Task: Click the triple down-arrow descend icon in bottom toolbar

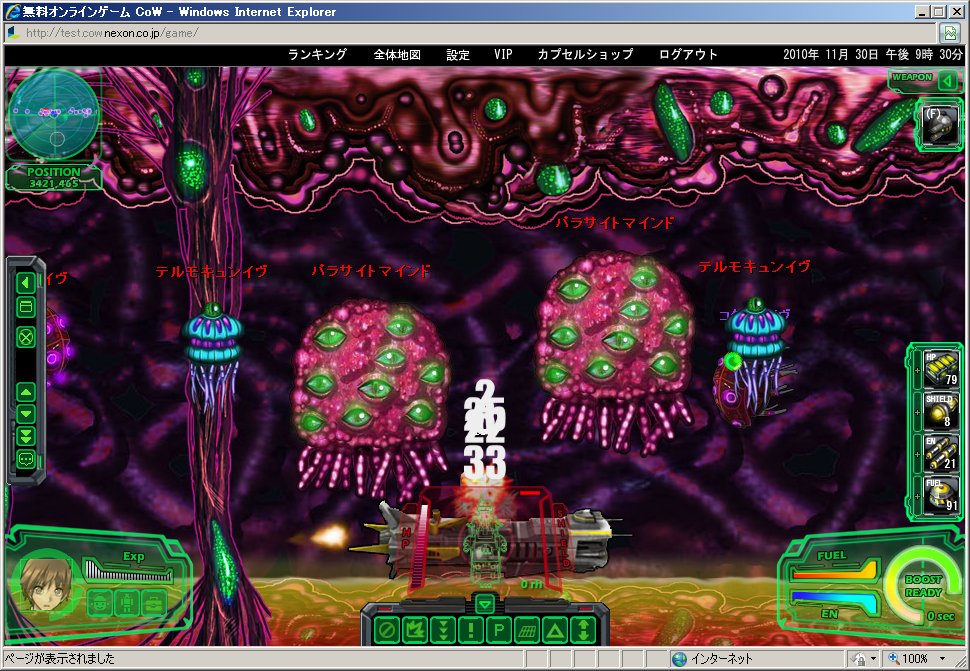Action: pyautogui.click(x=443, y=630)
